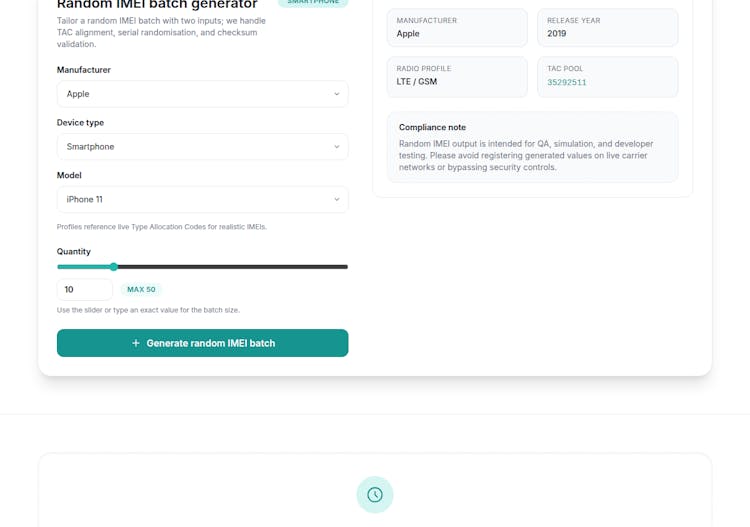Click the MAX 50 badge
Screen dimensions: 750x527
click(x=141, y=290)
